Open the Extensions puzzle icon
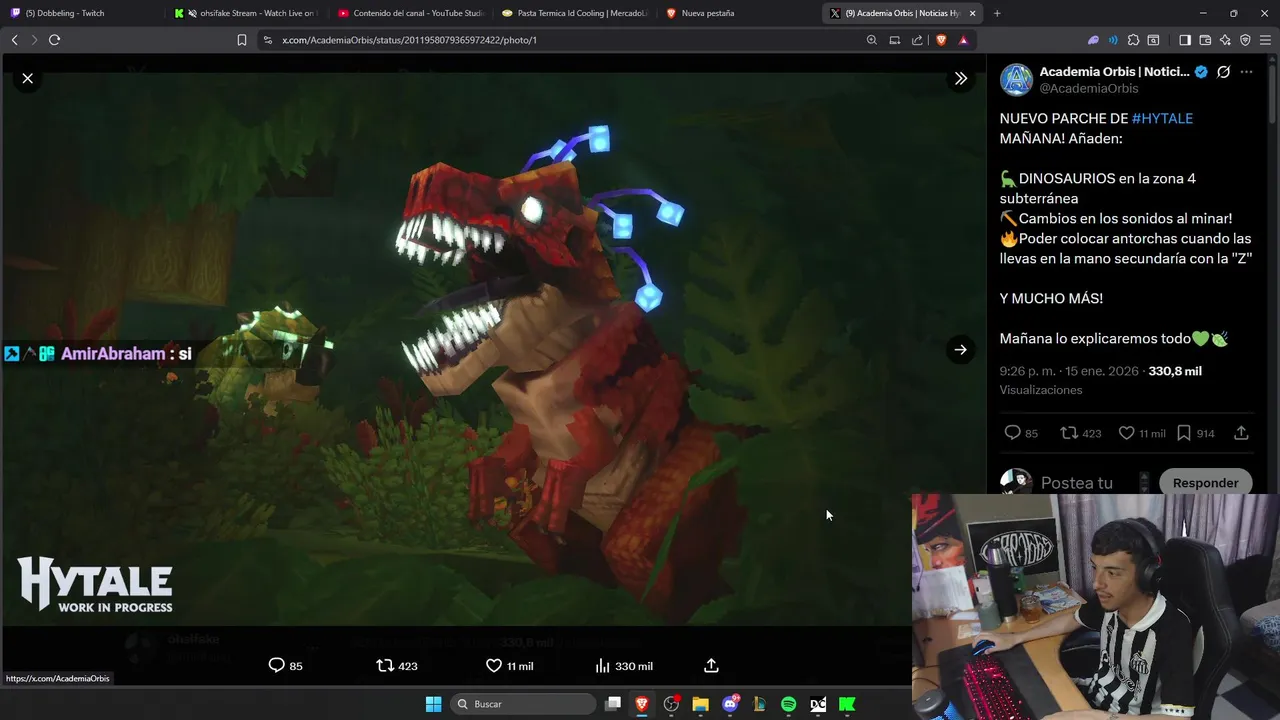The image size is (1280, 720). [x=1133, y=40]
